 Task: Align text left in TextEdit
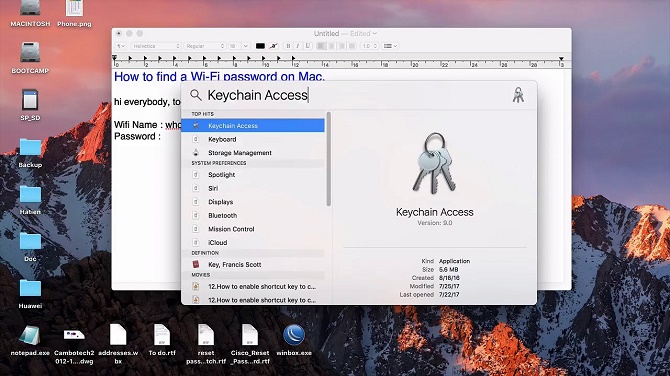pos(321,46)
